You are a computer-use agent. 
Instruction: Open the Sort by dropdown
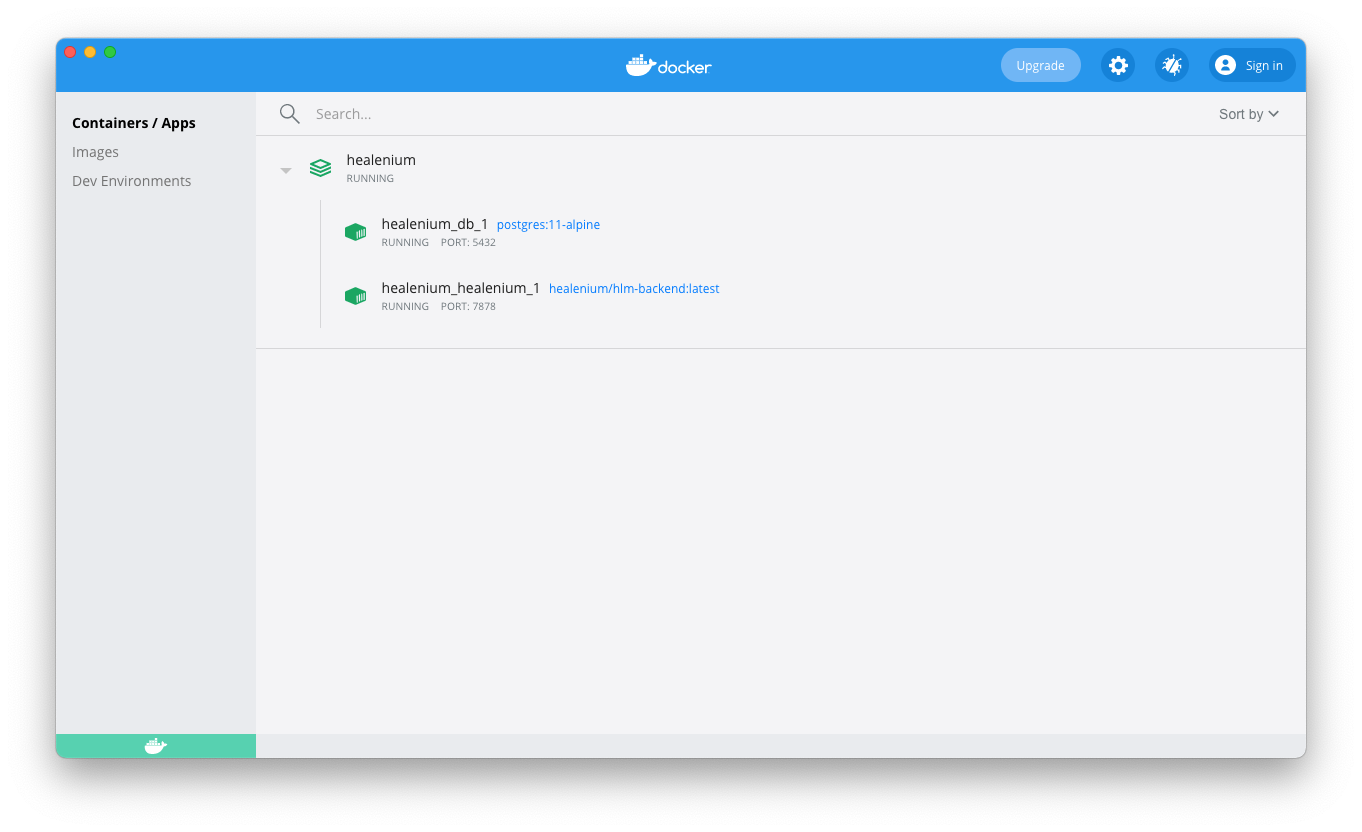pos(1248,113)
